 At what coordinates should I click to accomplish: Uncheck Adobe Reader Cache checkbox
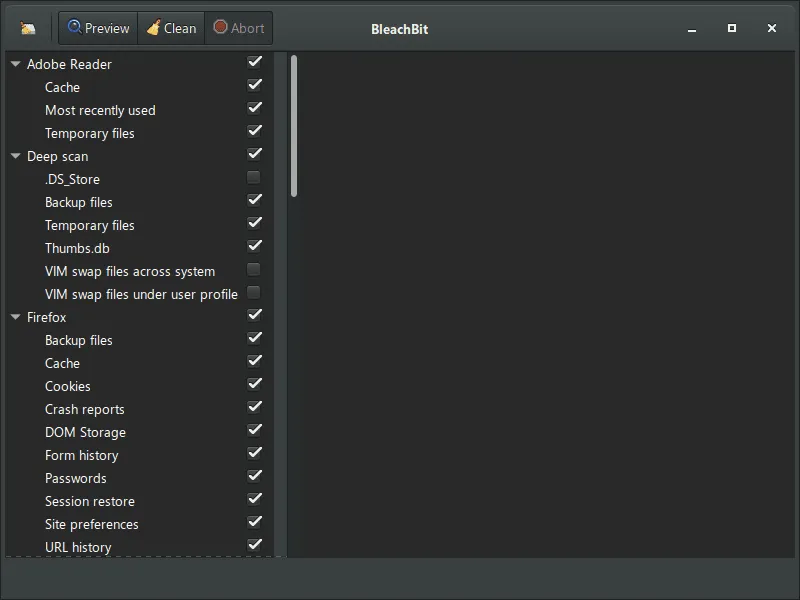(x=254, y=85)
